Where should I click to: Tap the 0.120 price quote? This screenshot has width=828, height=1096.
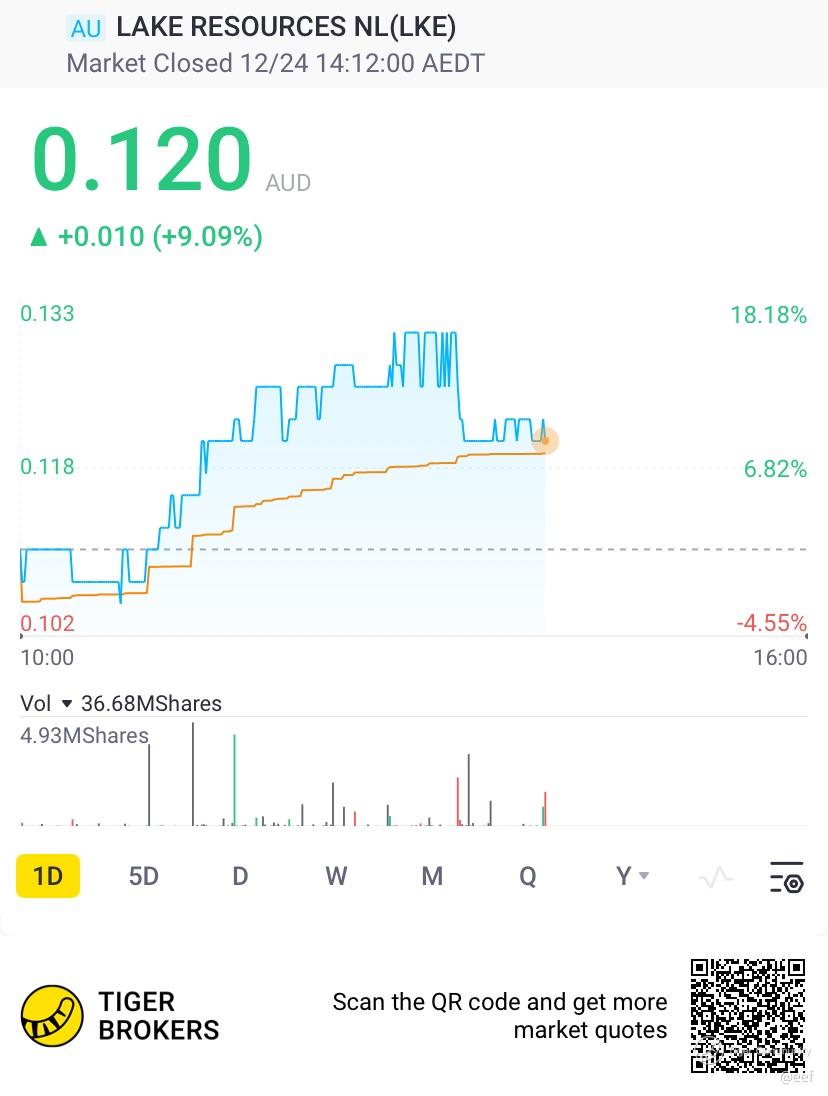pos(141,160)
